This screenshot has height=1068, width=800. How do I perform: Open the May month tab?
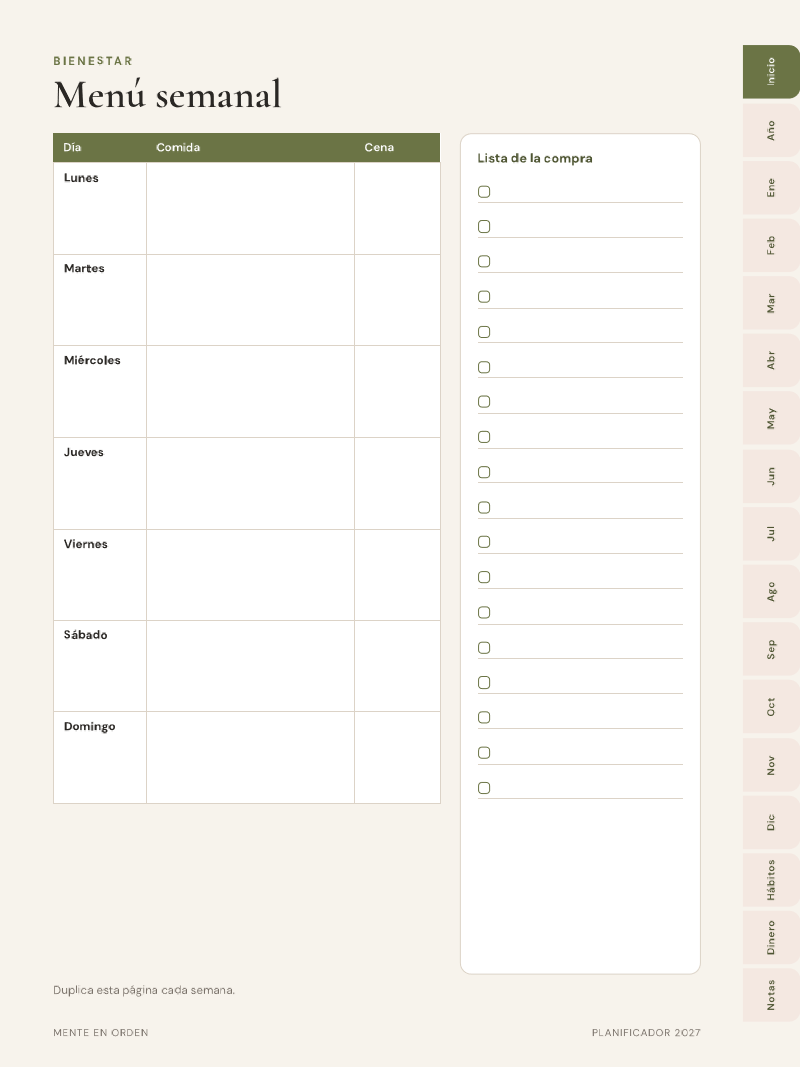(771, 418)
